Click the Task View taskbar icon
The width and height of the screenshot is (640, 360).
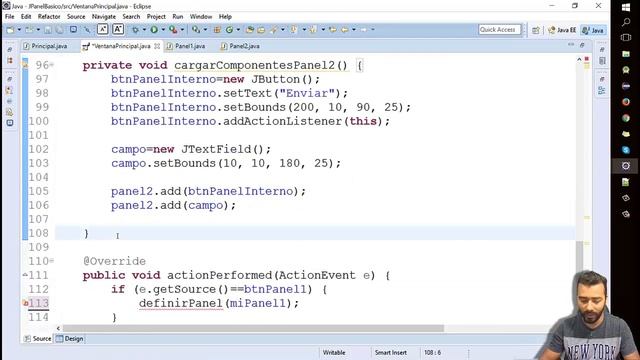click(x=626, y=38)
